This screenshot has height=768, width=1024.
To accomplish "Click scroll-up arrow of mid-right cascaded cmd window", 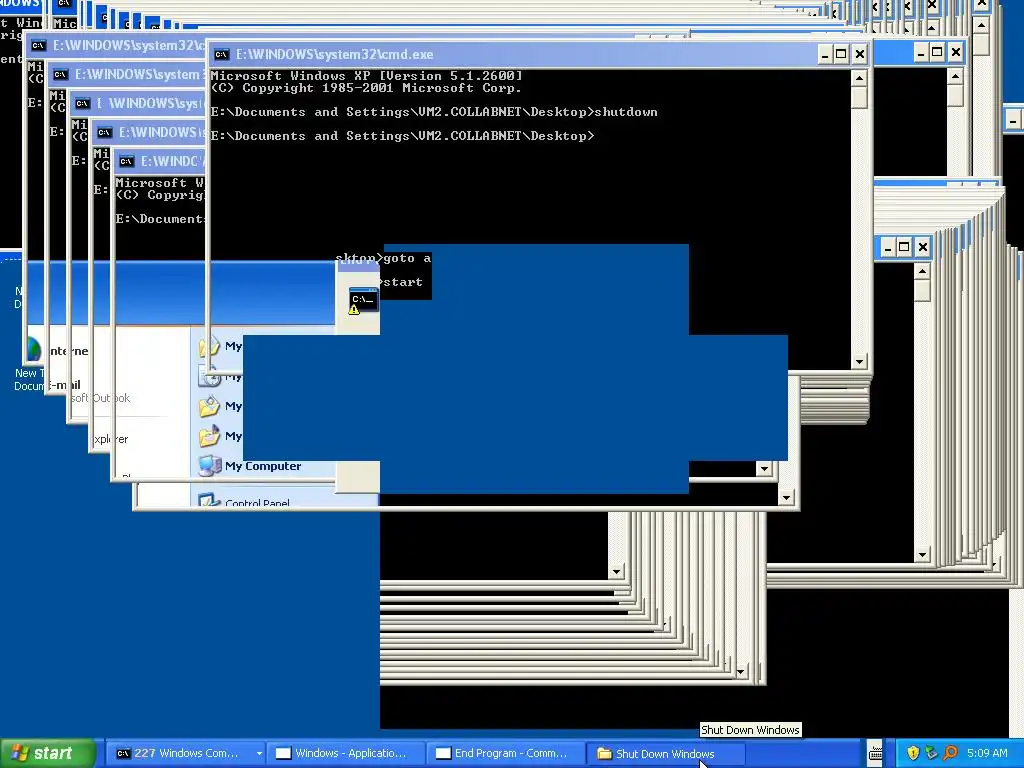I will click(921, 271).
